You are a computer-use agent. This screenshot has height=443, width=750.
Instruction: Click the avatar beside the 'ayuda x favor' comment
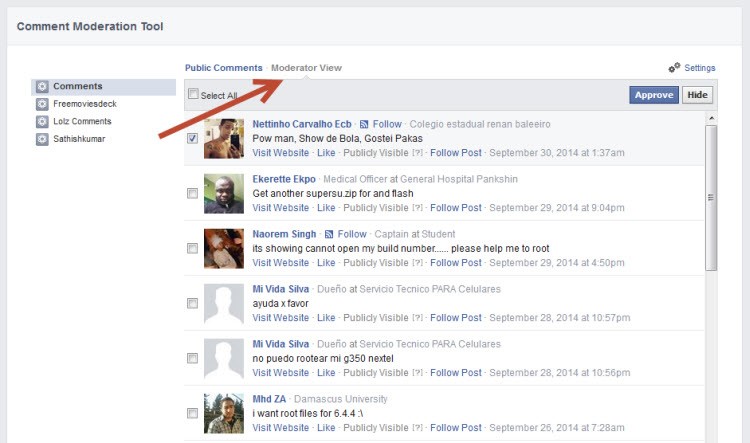(224, 304)
